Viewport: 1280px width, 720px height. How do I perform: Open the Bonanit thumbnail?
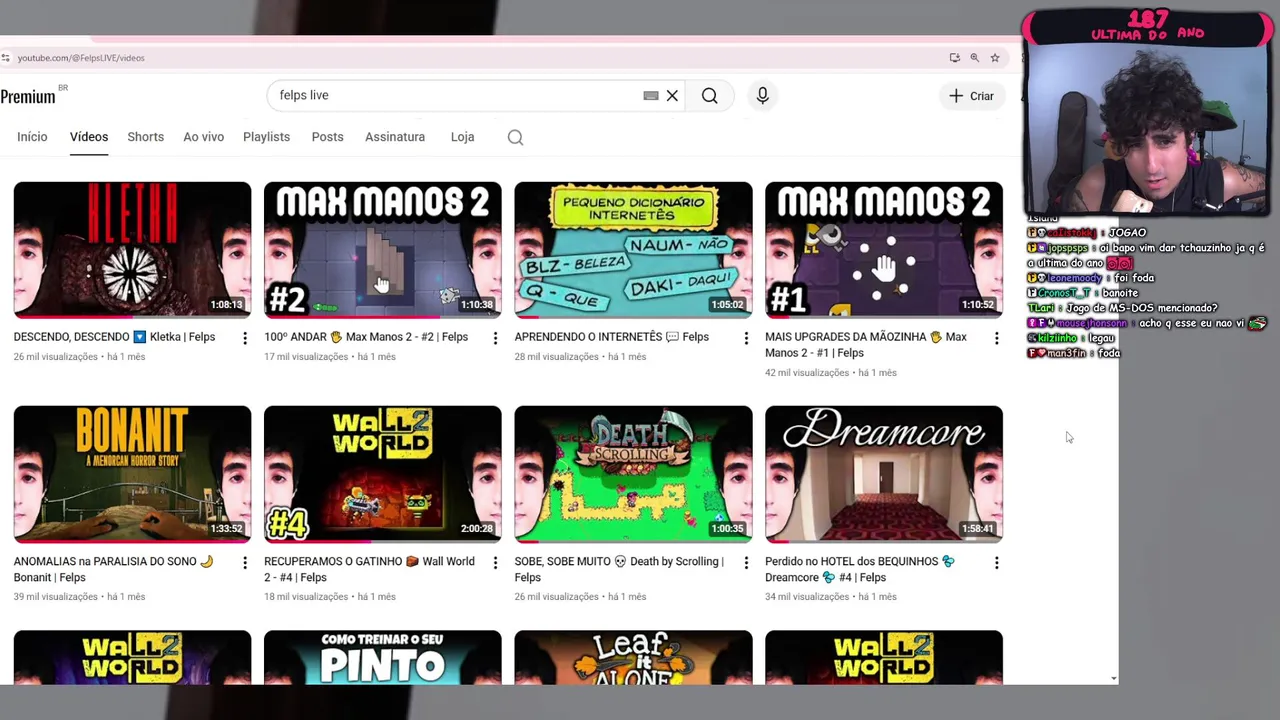pyautogui.click(x=132, y=474)
